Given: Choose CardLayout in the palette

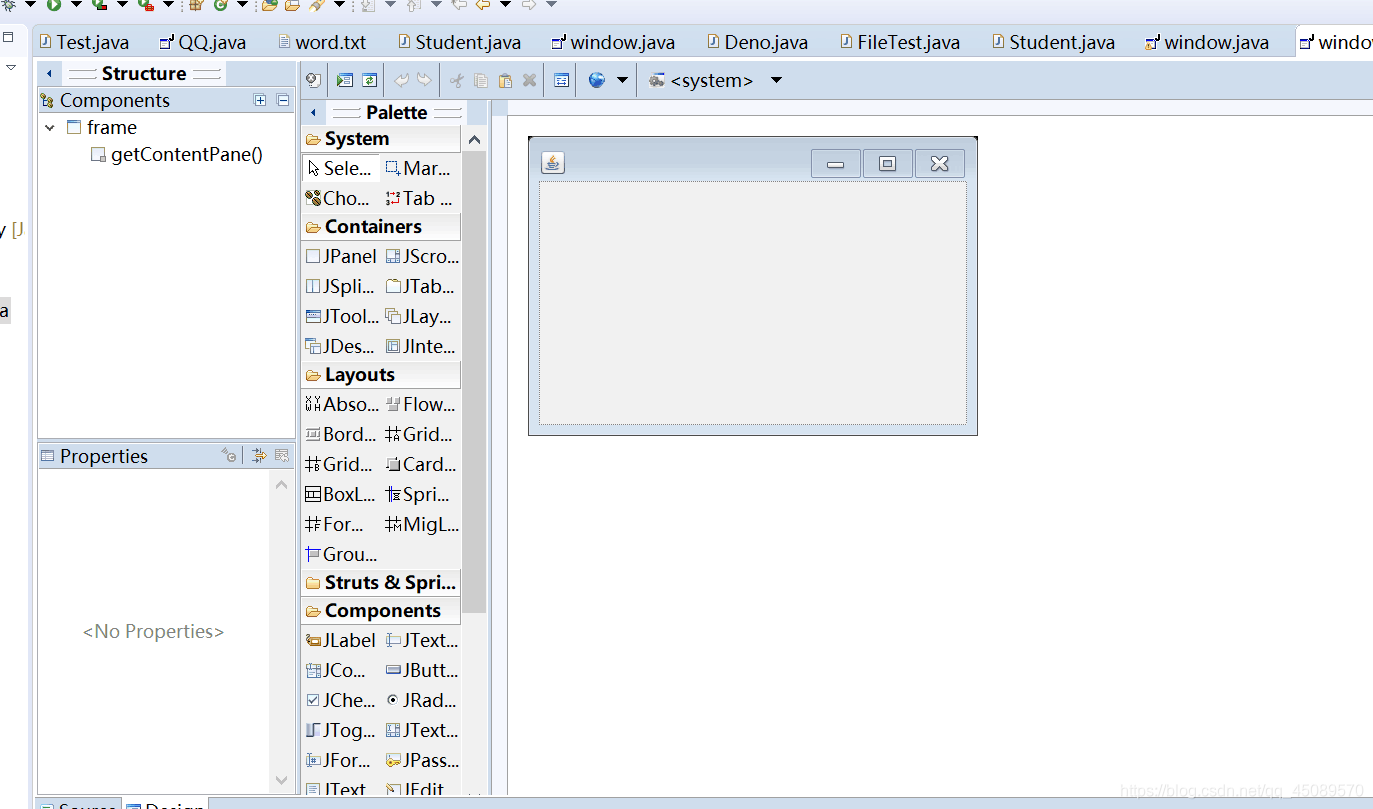Looking at the screenshot, I should click(x=420, y=464).
